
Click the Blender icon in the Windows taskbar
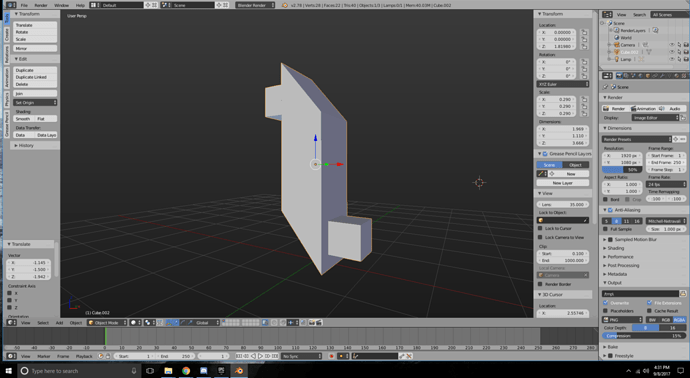(239, 371)
